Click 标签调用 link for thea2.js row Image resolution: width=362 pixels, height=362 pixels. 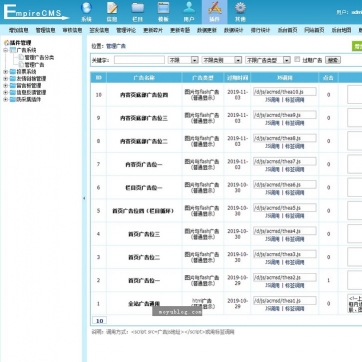coord(294,285)
